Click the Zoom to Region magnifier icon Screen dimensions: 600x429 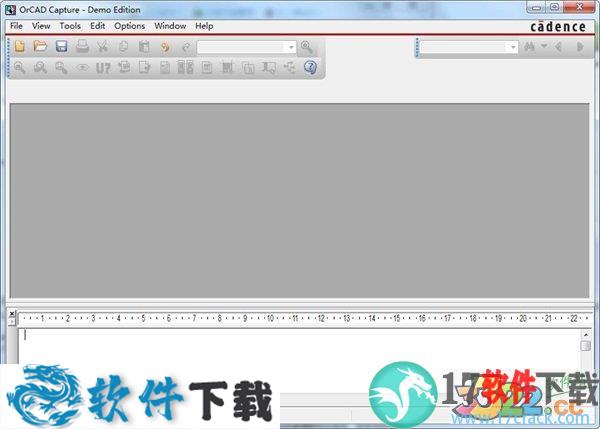61,68
